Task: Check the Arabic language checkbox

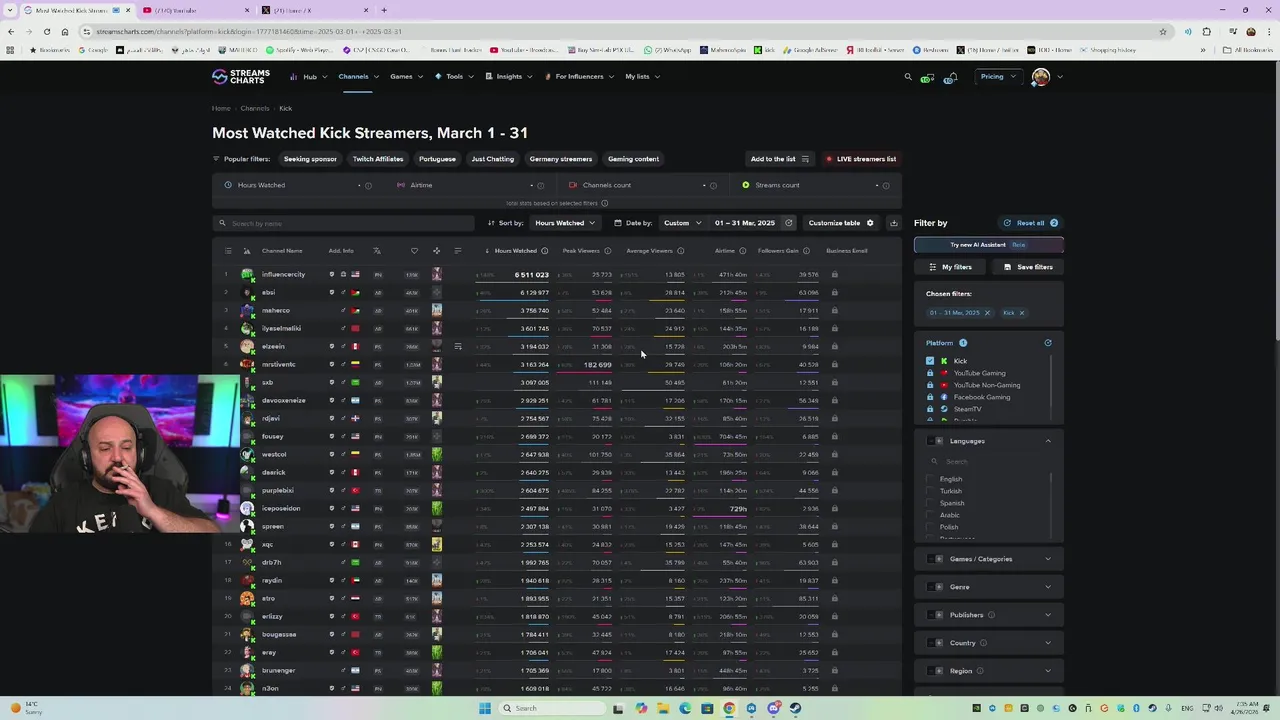Action: point(931,515)
